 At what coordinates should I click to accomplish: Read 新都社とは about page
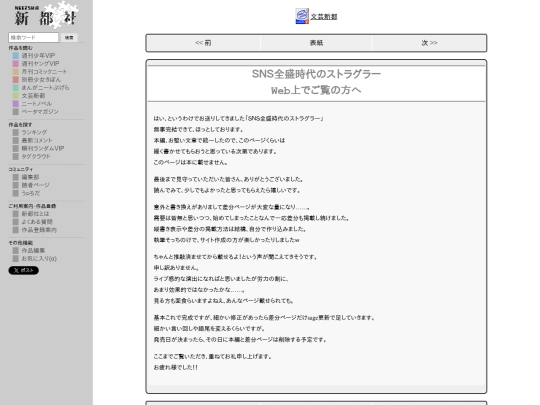(35, 214)
